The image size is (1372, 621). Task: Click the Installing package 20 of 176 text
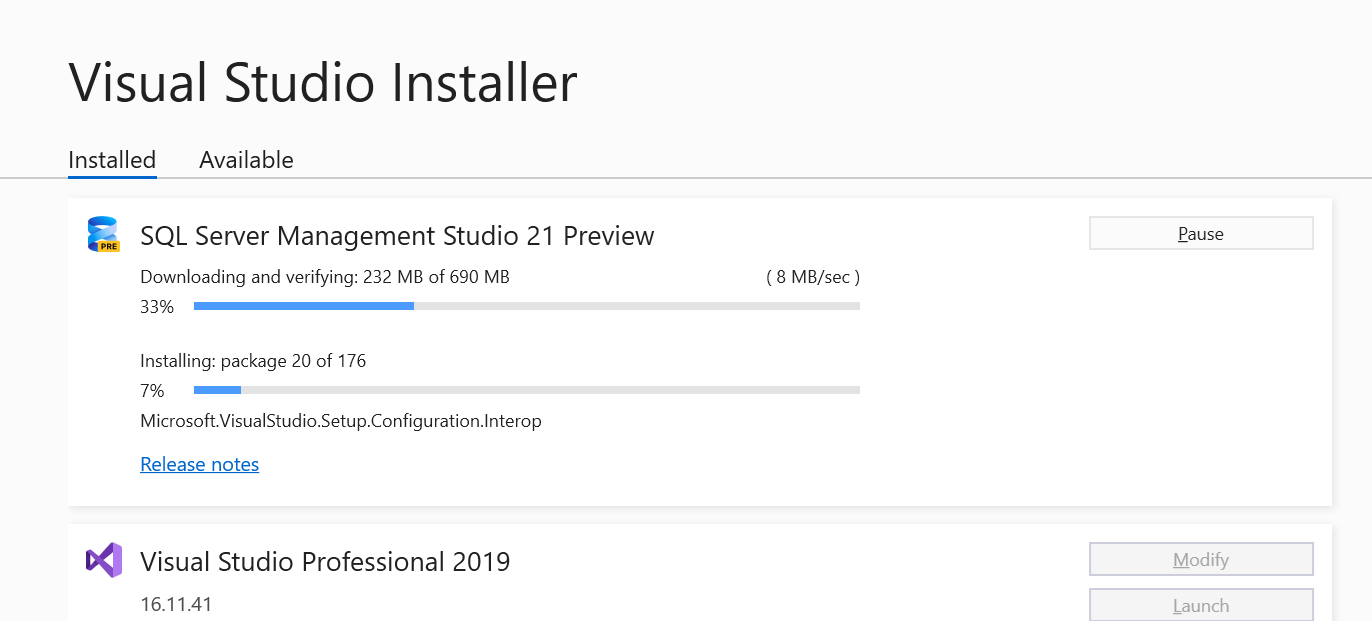click(253, 361)
